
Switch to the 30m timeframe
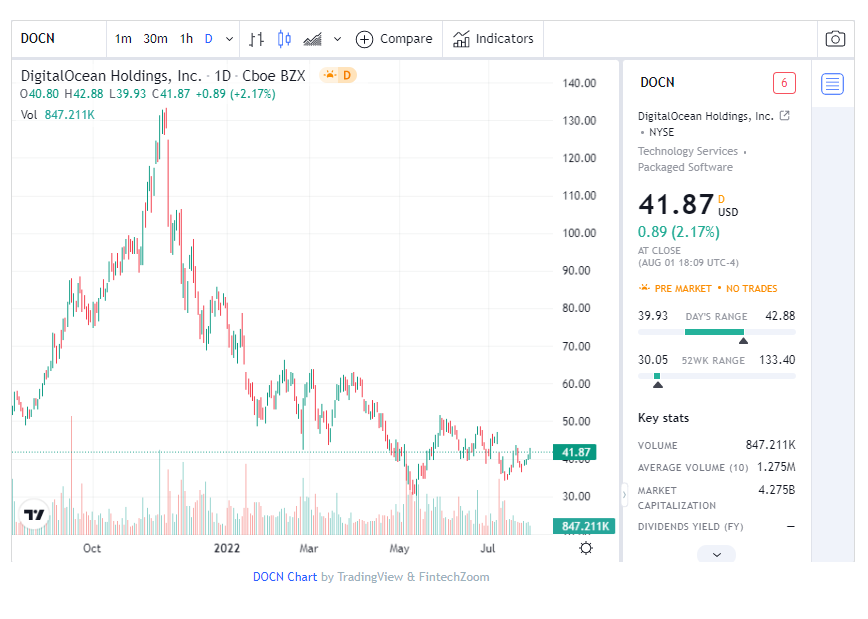pos(155,39)
